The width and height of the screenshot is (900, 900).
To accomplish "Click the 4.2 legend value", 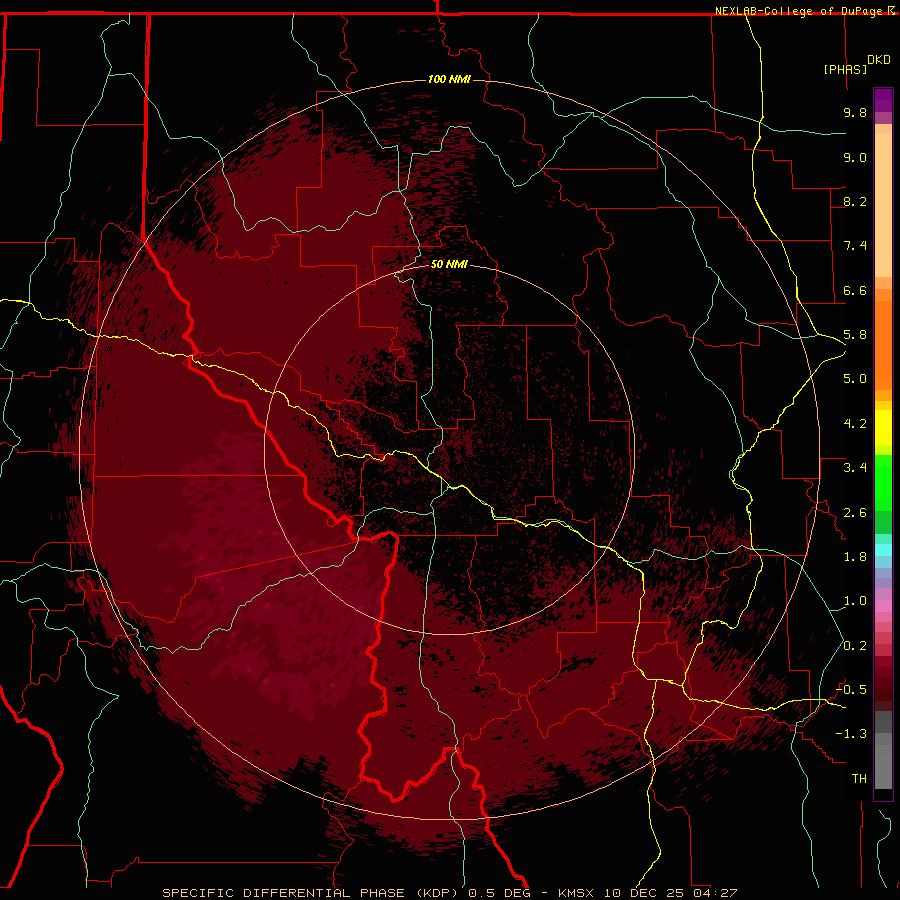I will tap(855, 424).
